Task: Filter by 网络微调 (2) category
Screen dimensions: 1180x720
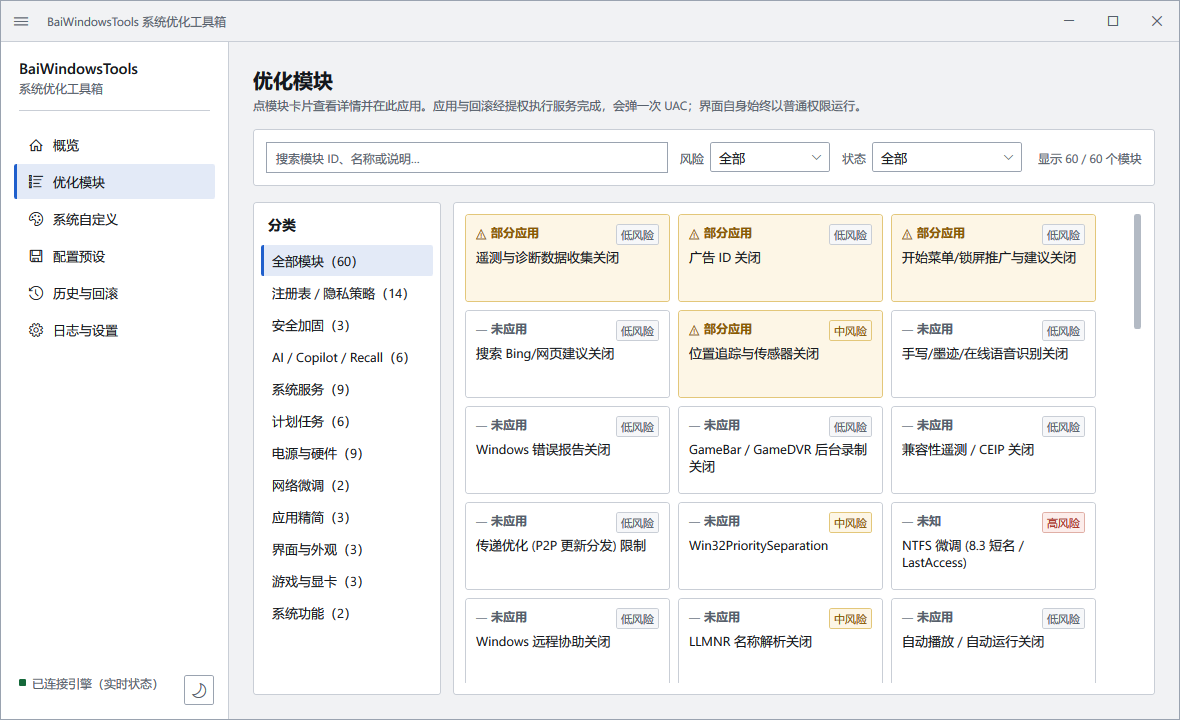Action: [x=347, y=485]
